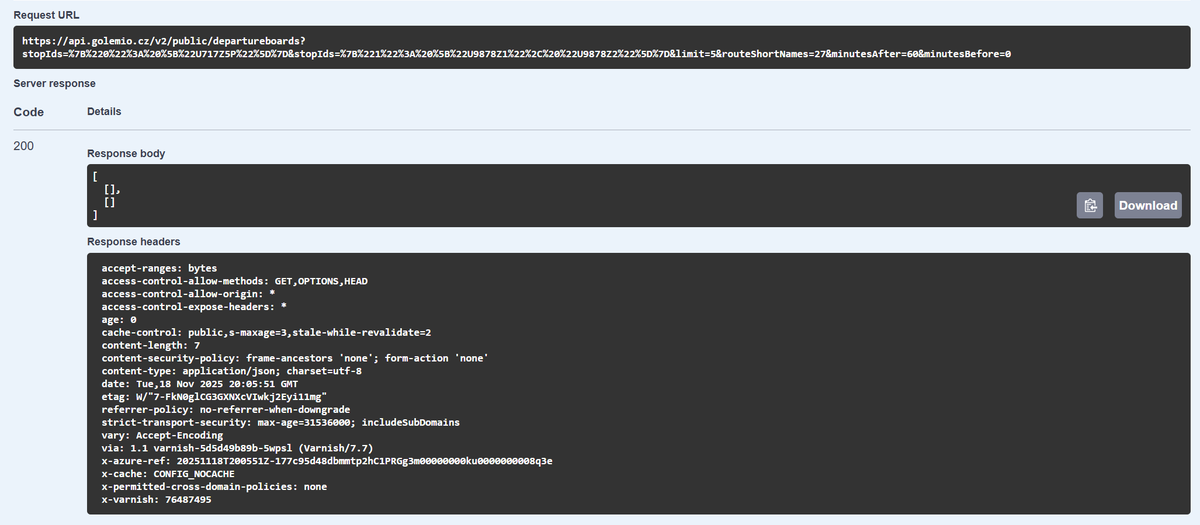The image size is (1200, 525).
Task: Select the Request URL text block
Action: point(601,47)
